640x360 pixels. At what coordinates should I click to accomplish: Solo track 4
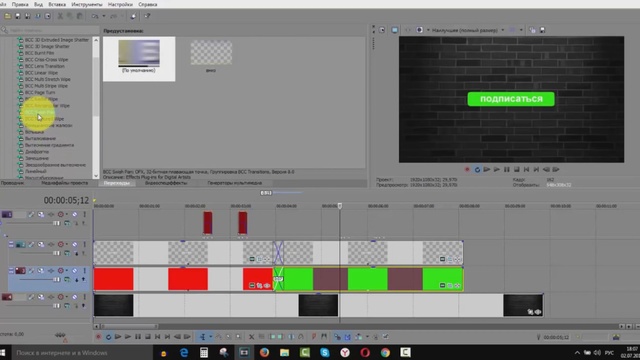click(84, 297)
